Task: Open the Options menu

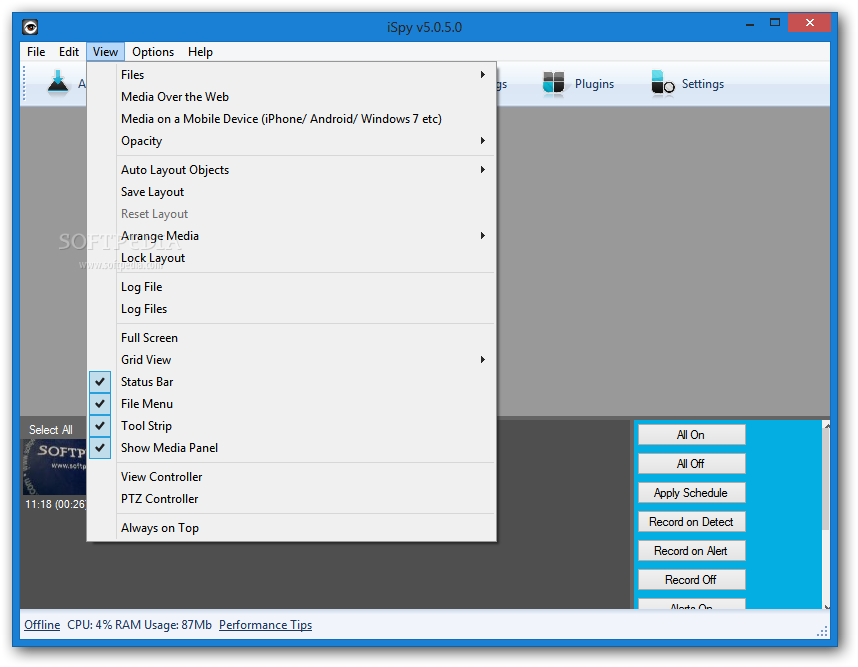Action: 153,52
